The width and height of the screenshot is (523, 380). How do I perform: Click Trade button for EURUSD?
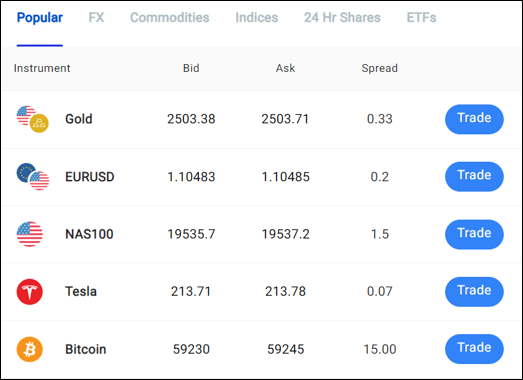pyautogui.click(x=474, y=176)
